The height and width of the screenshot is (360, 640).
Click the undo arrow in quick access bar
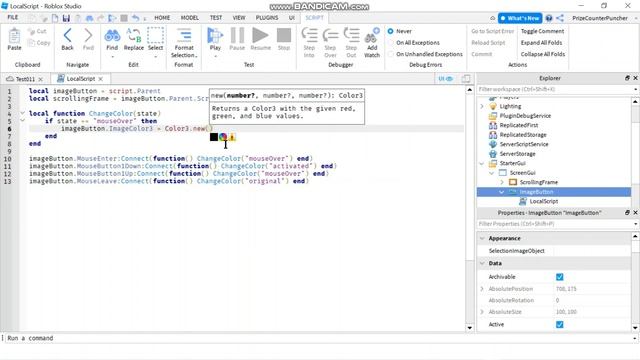click(136, 18)
